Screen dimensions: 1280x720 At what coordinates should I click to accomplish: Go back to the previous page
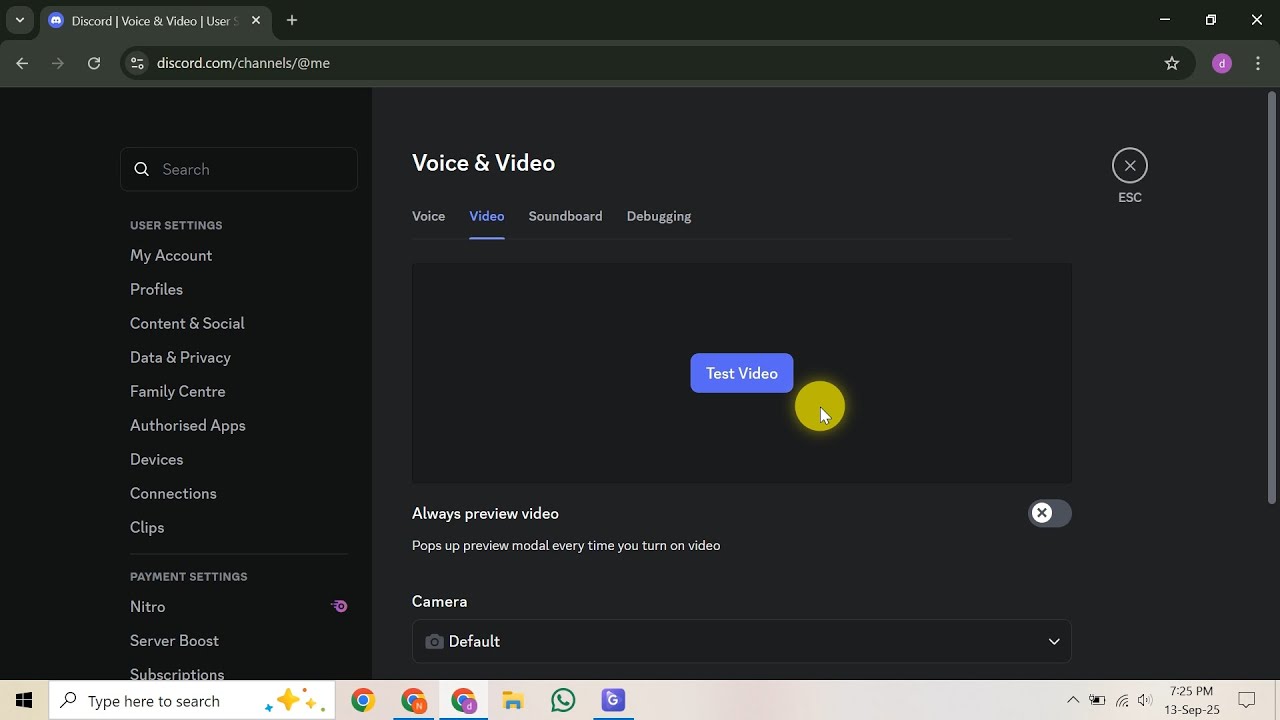(x=22, y=63)
